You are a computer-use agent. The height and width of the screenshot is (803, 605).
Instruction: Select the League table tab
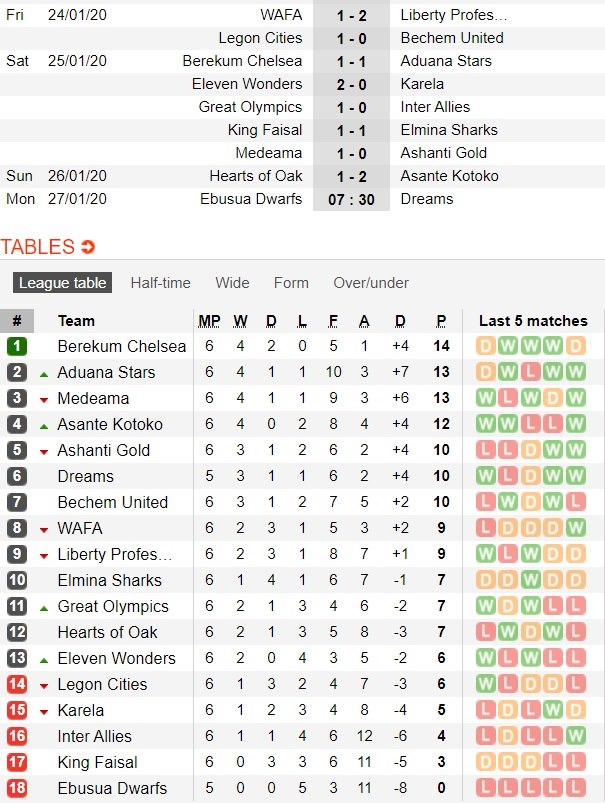62,283
